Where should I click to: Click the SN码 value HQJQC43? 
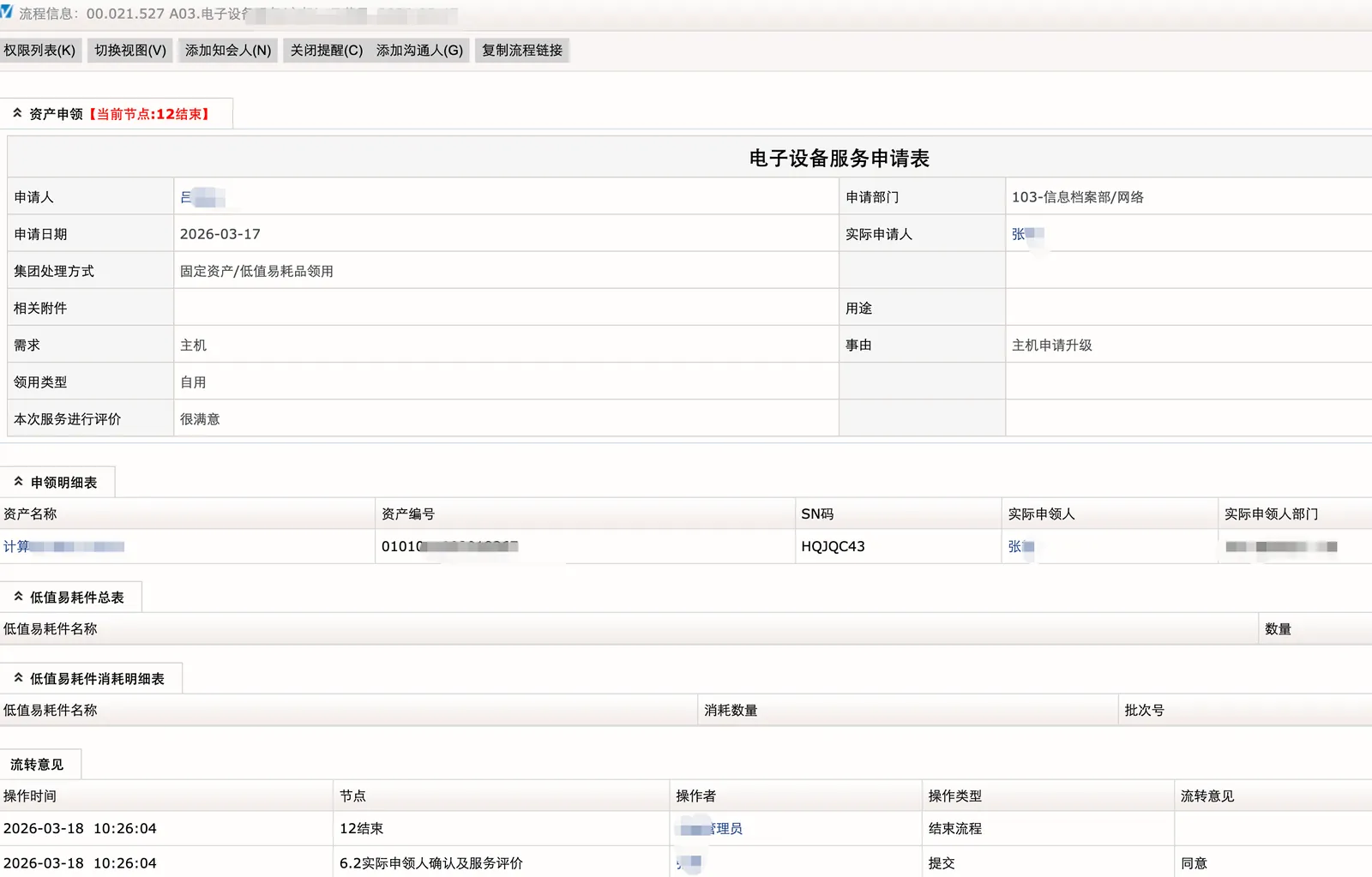[833, 546]
